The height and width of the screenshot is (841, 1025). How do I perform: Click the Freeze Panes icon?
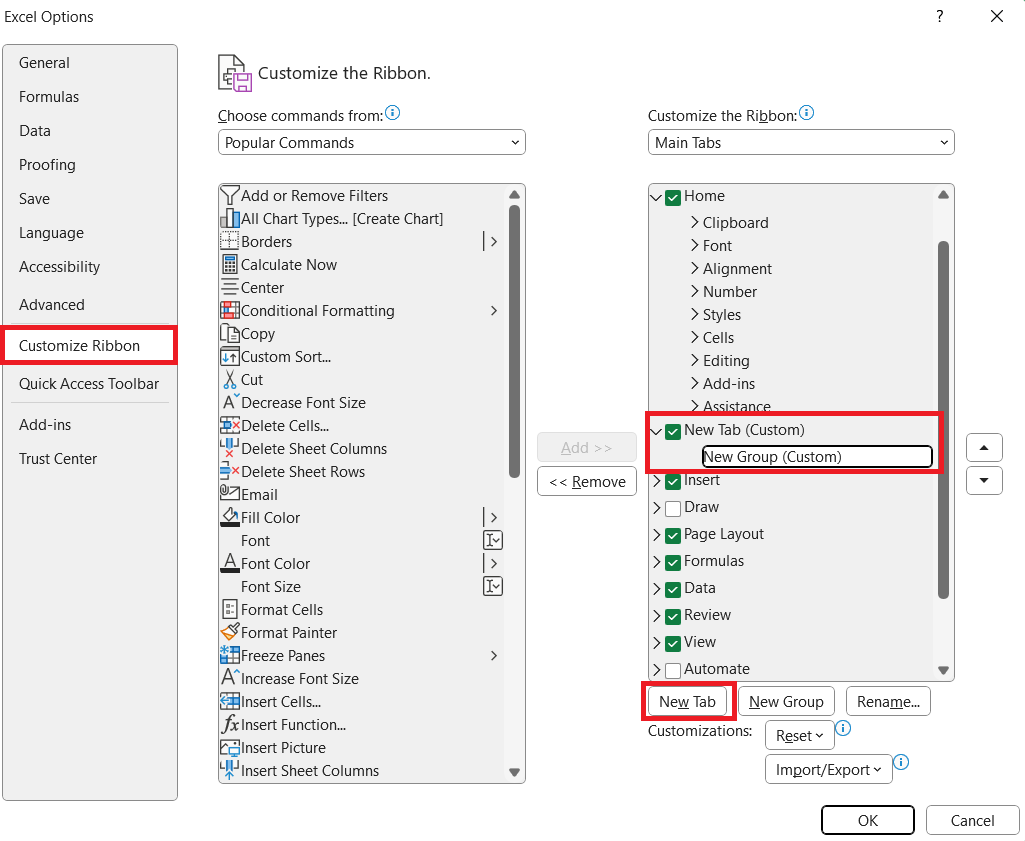(x=229, y=655)
